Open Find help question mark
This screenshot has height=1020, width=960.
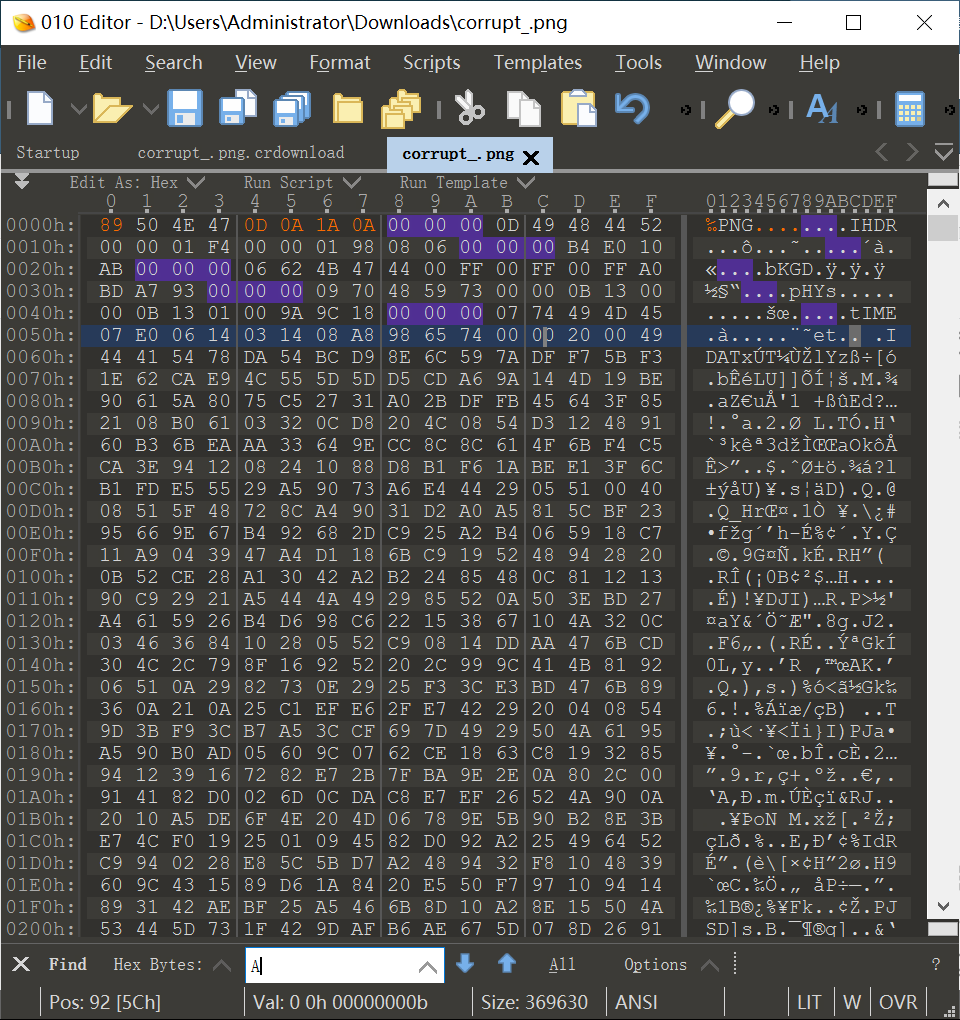936,965
